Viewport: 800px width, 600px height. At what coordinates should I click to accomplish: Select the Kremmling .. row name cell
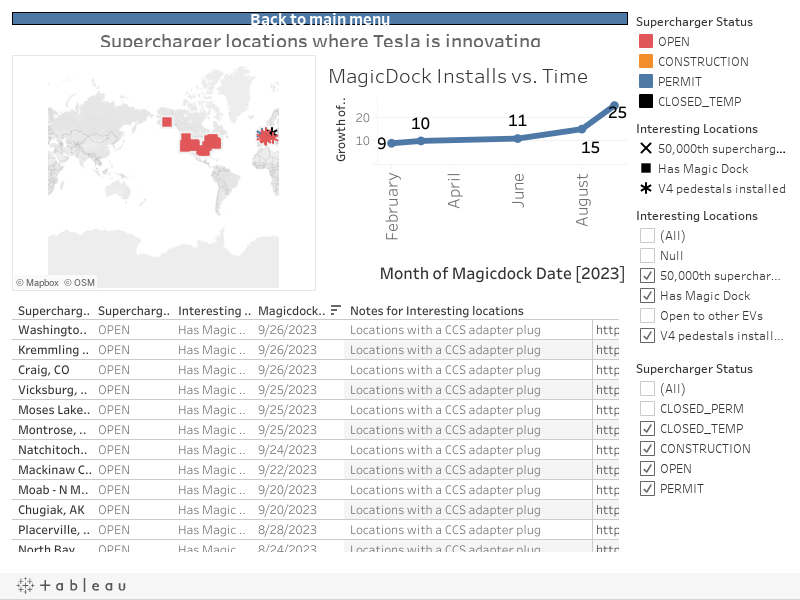(53, 350)
